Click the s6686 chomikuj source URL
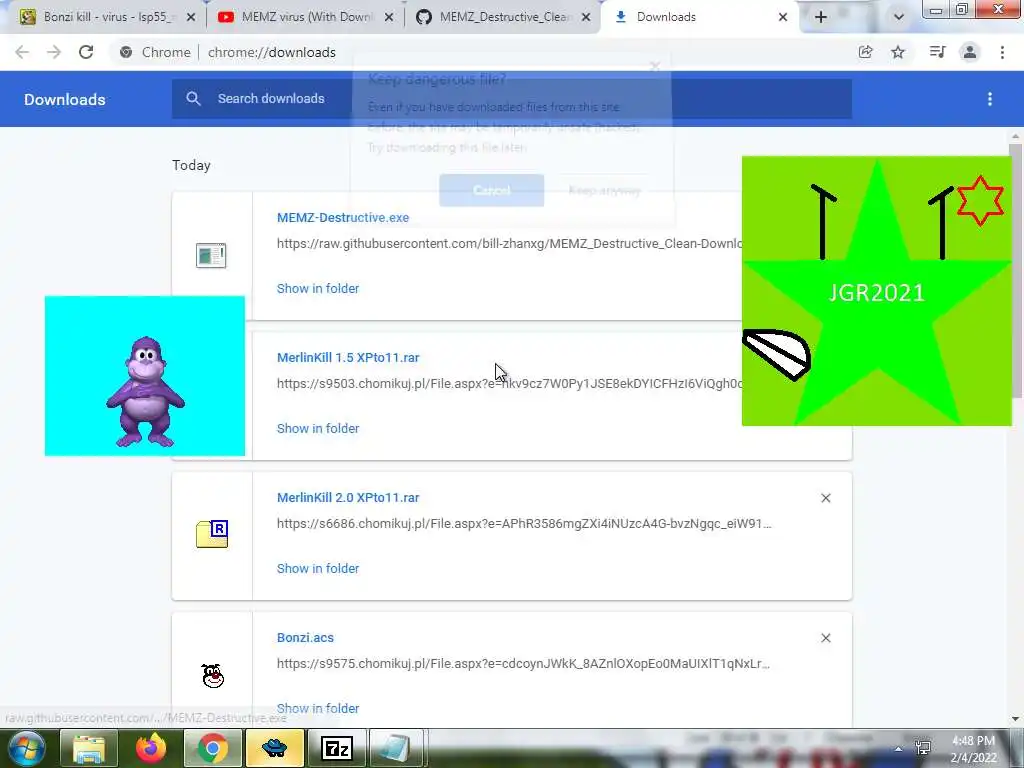 point(524,524)
